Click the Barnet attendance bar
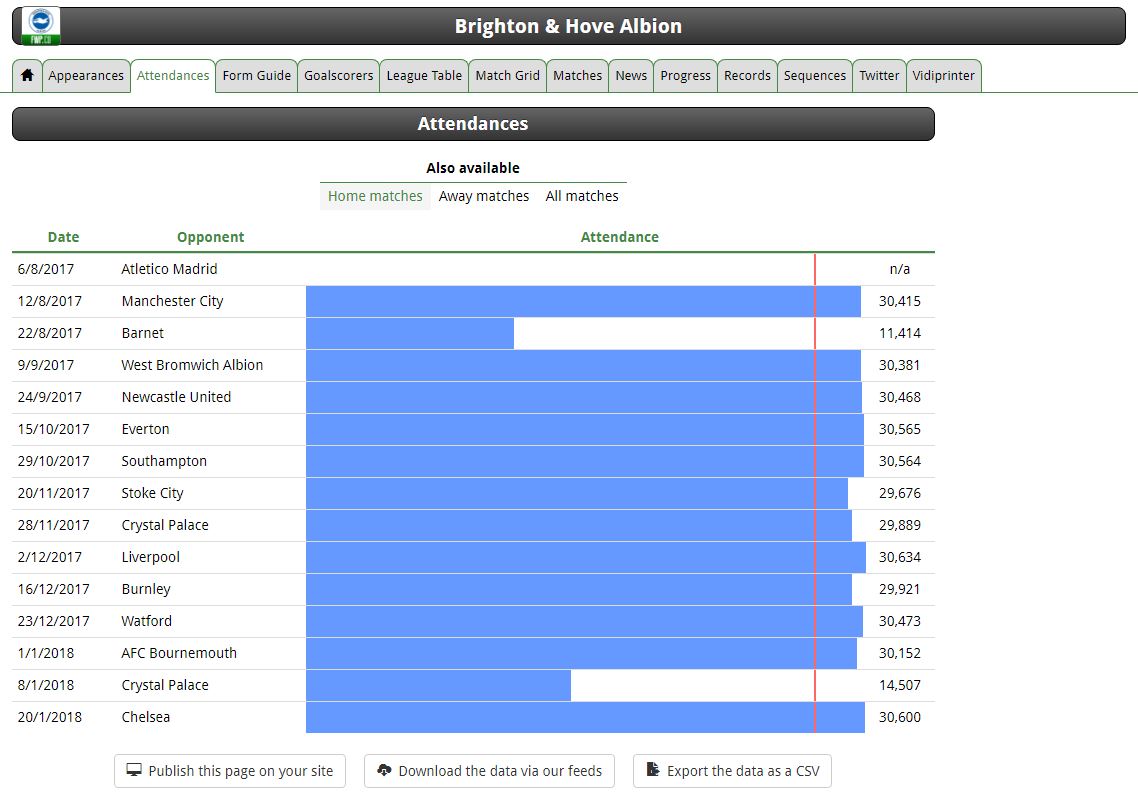This screenshot has height=802, width=1138. tap(409, 333)
